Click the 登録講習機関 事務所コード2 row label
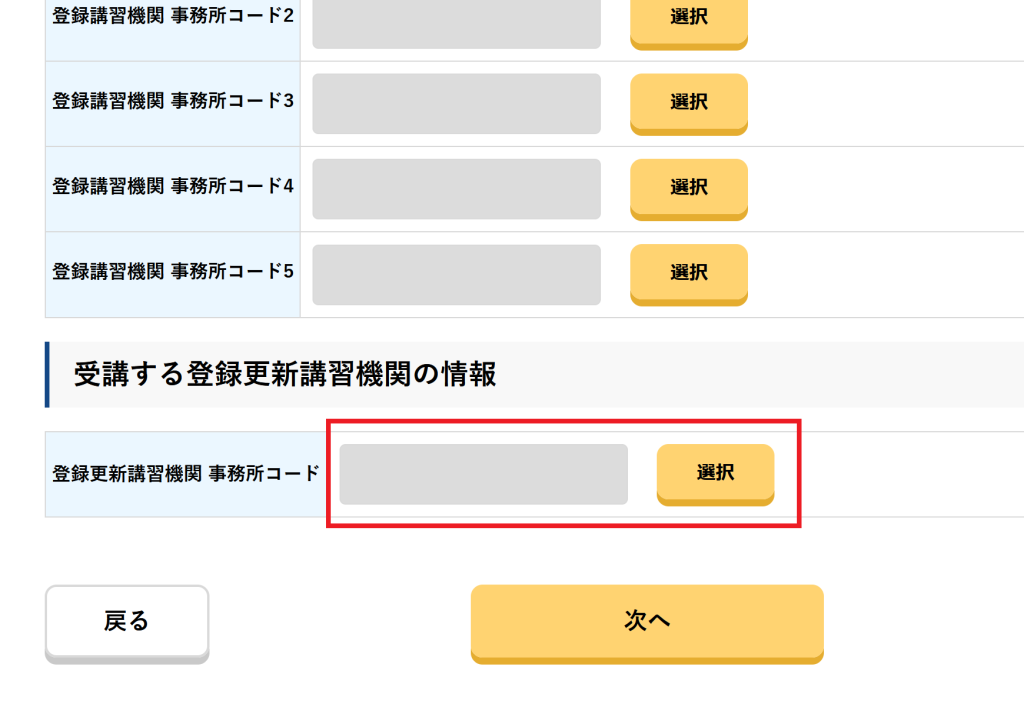The height and width of the screenshot is (704, 1024). [170, 17]
